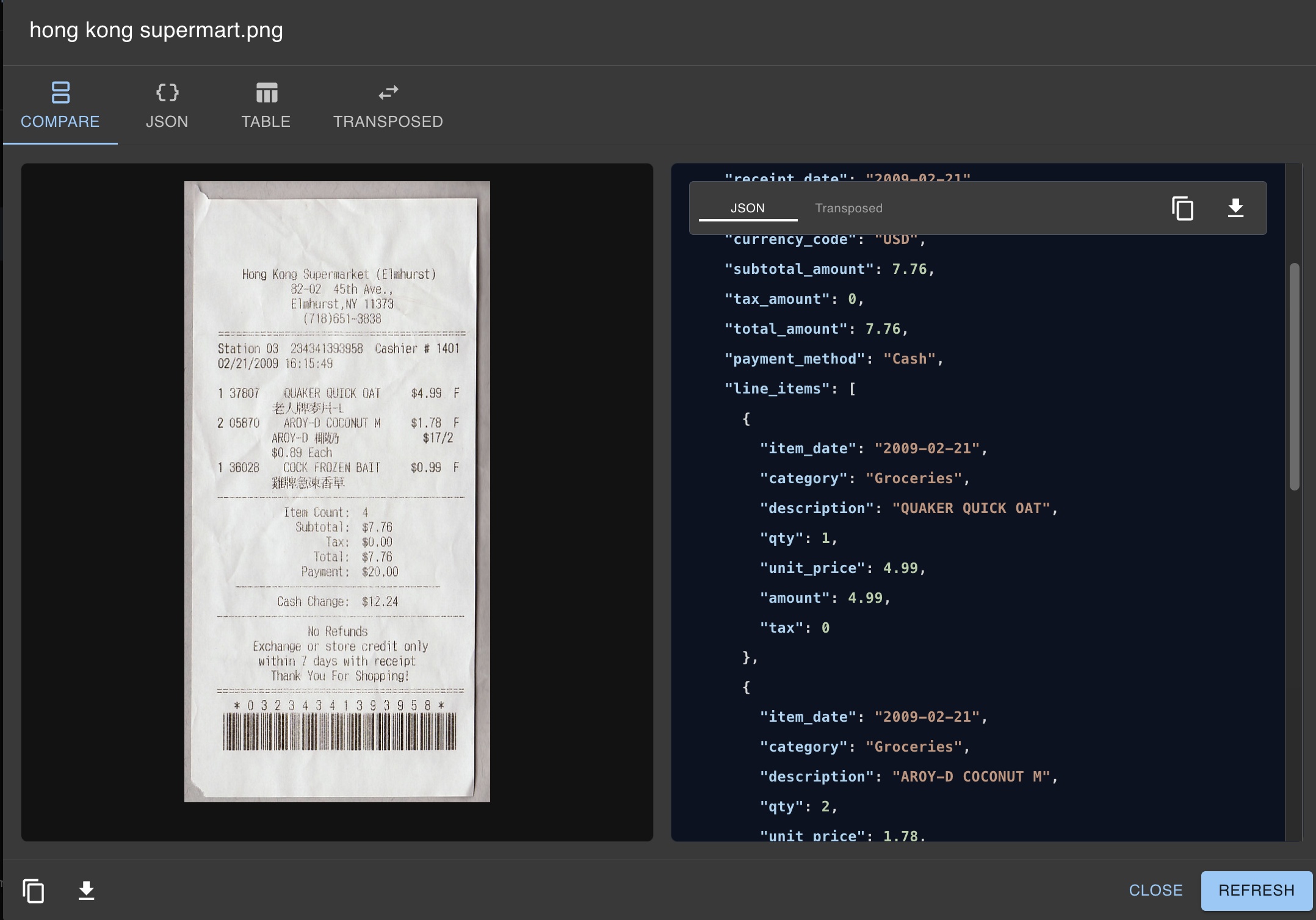
Task: Select the inner Transposed sub-tab
Action: point(848,208)
